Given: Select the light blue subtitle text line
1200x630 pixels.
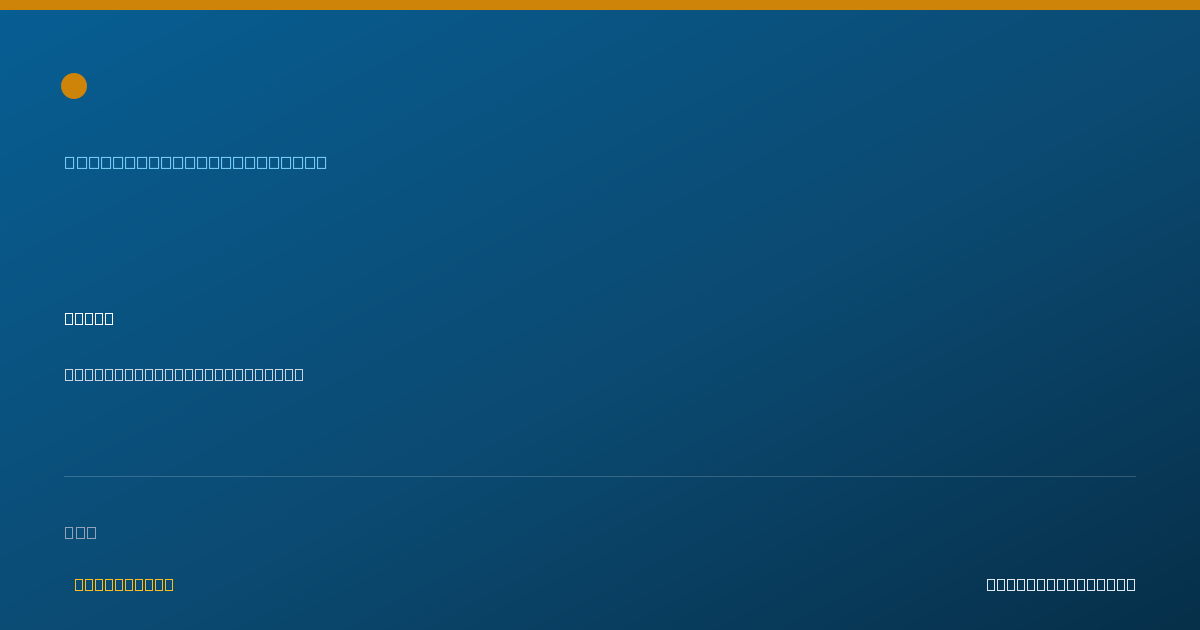Looking at the screenshot, I should pos(196,162).
